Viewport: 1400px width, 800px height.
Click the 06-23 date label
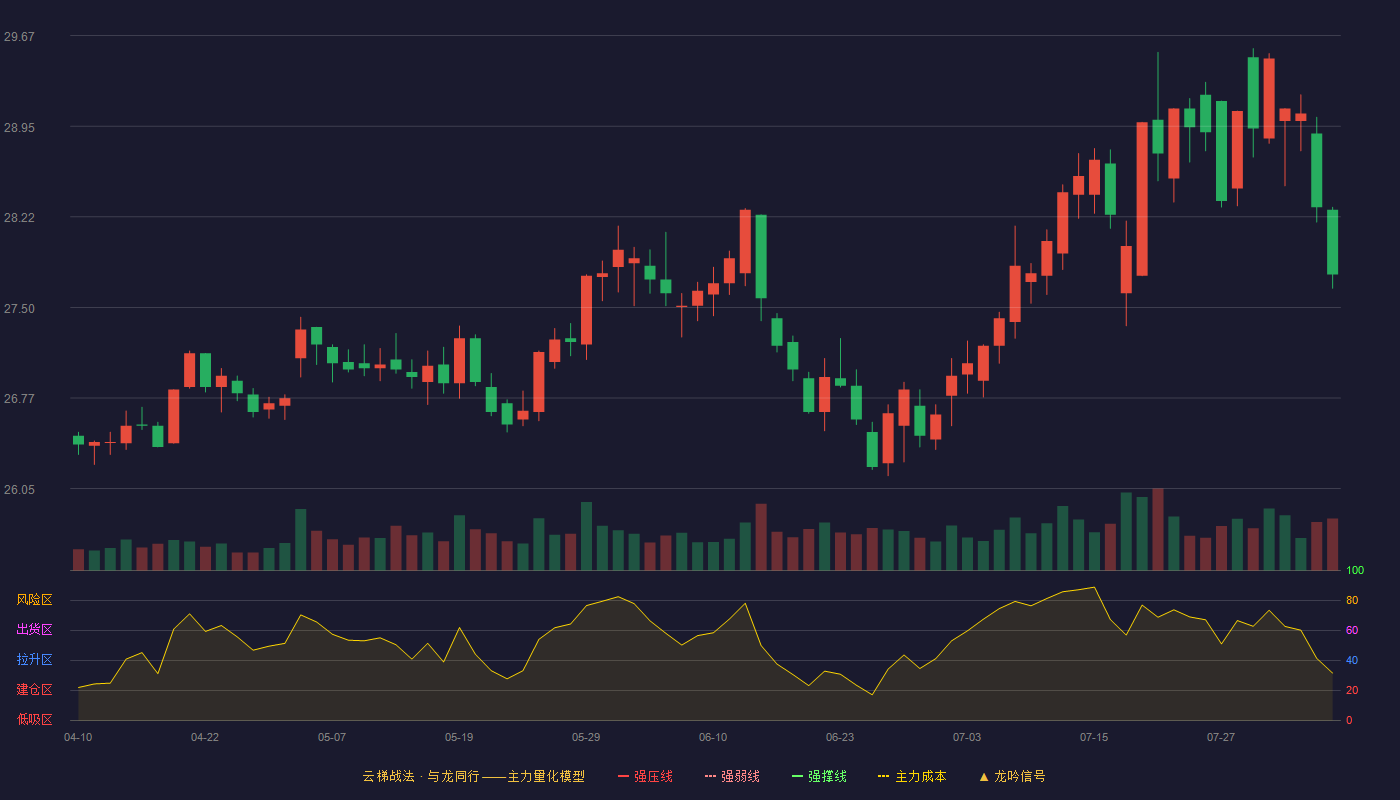840,737
